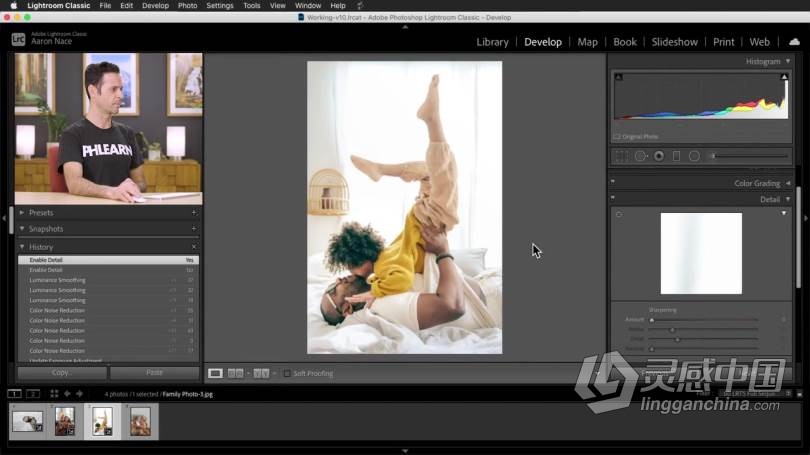This screenshot has width=810, height=455.
Task: Click the Family Photo-3.jpg filename path
Action: click(x=188, y=394)
